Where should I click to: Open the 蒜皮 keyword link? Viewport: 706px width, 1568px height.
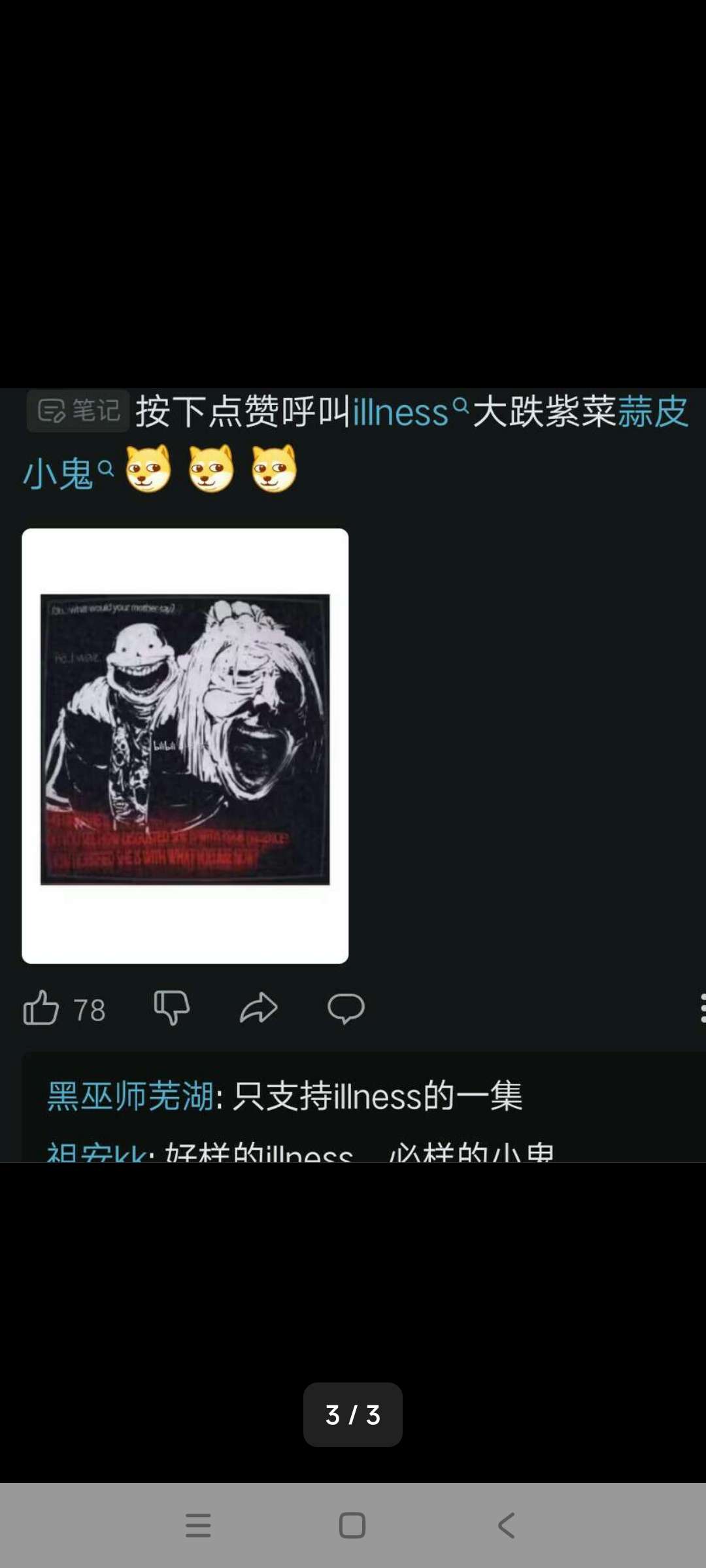coord(653,412)
